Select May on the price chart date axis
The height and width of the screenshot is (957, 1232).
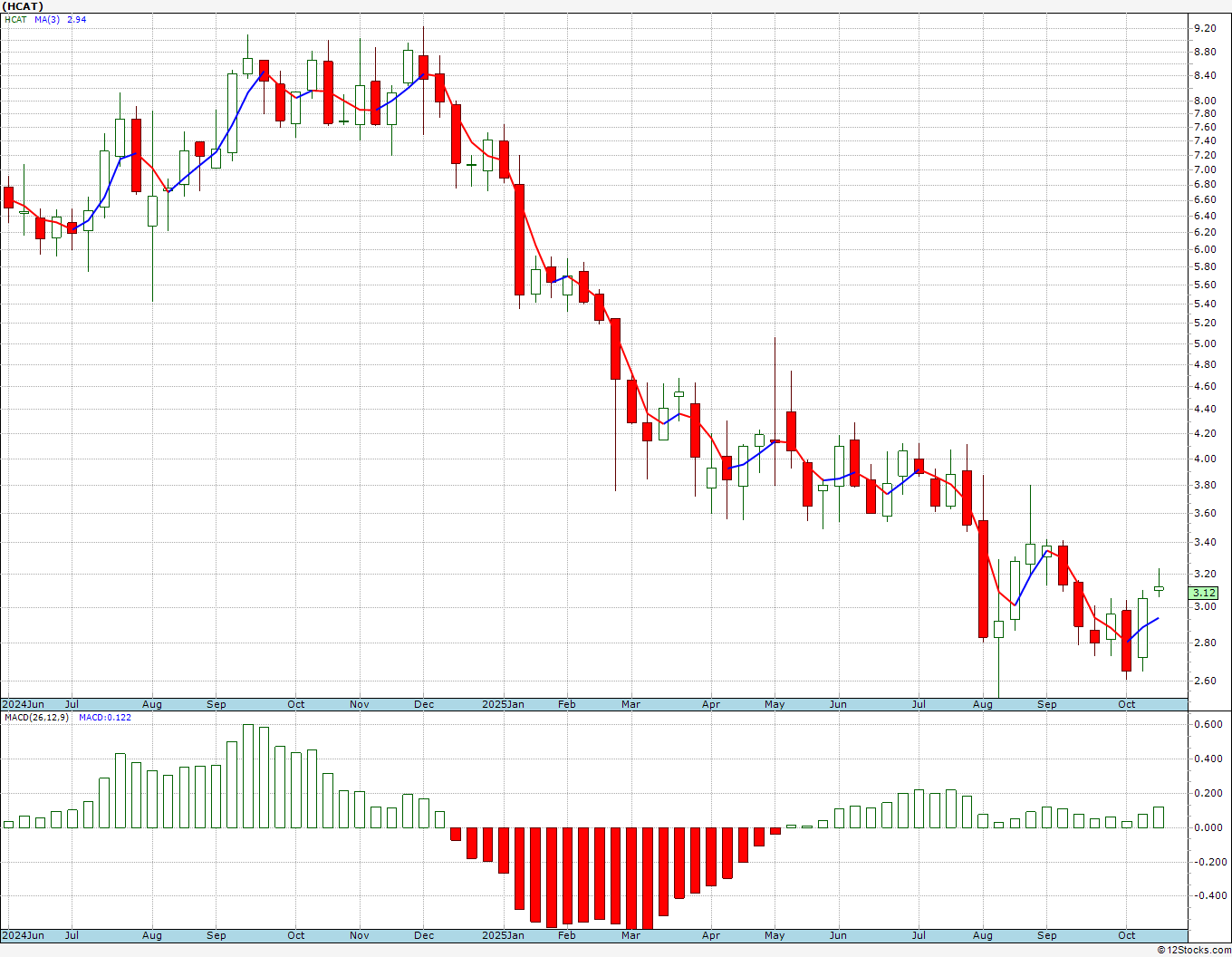click(x=775, y=704)
